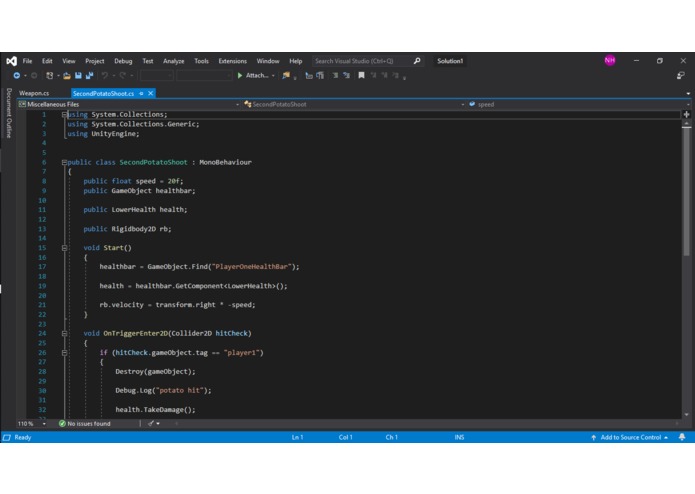Open the NH account avatar
Image resolution: width=695 pixels, height=494 pixels.
[610, 60]
